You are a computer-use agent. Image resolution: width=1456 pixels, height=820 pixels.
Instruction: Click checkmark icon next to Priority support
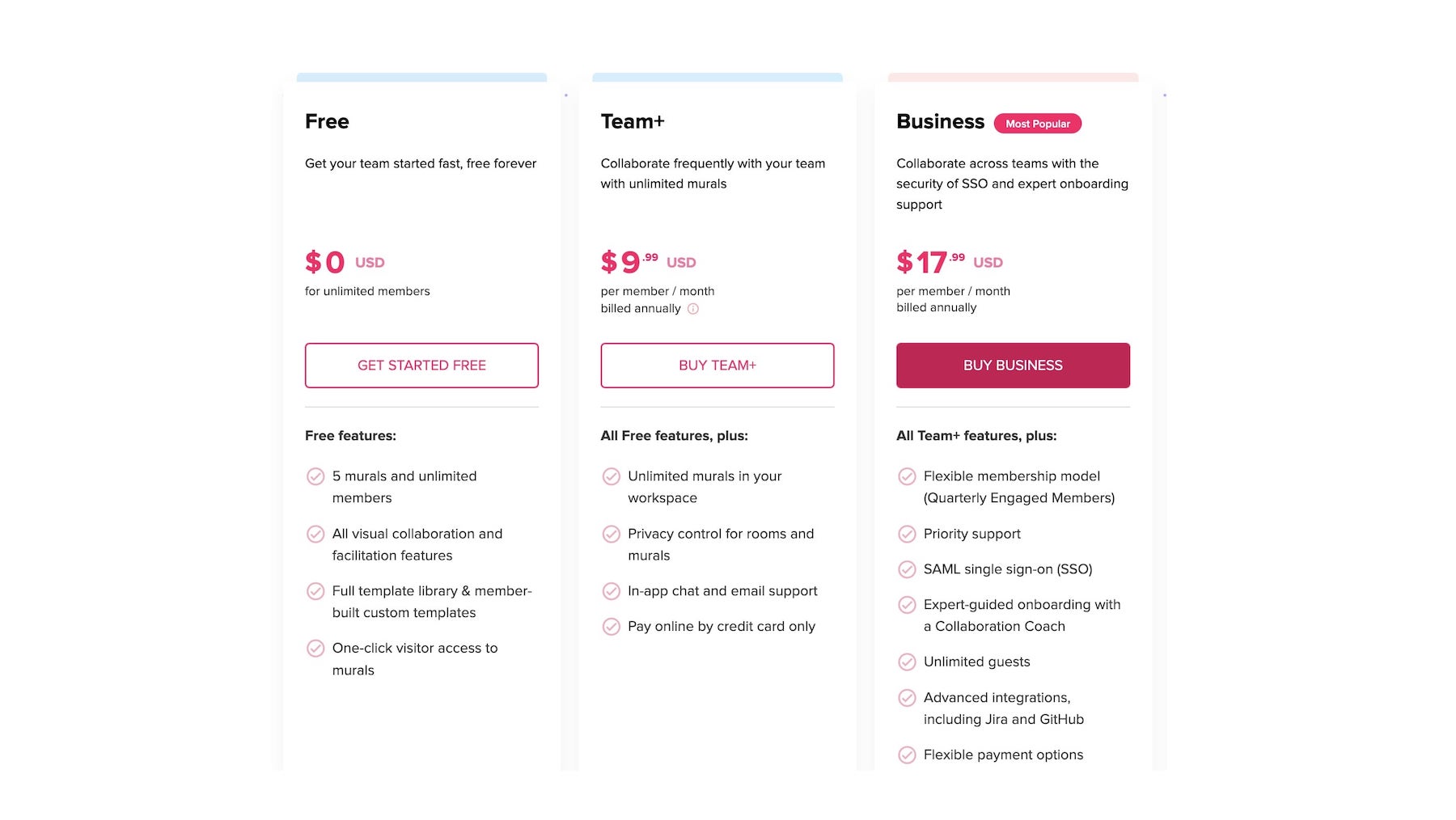pos(907,534)
